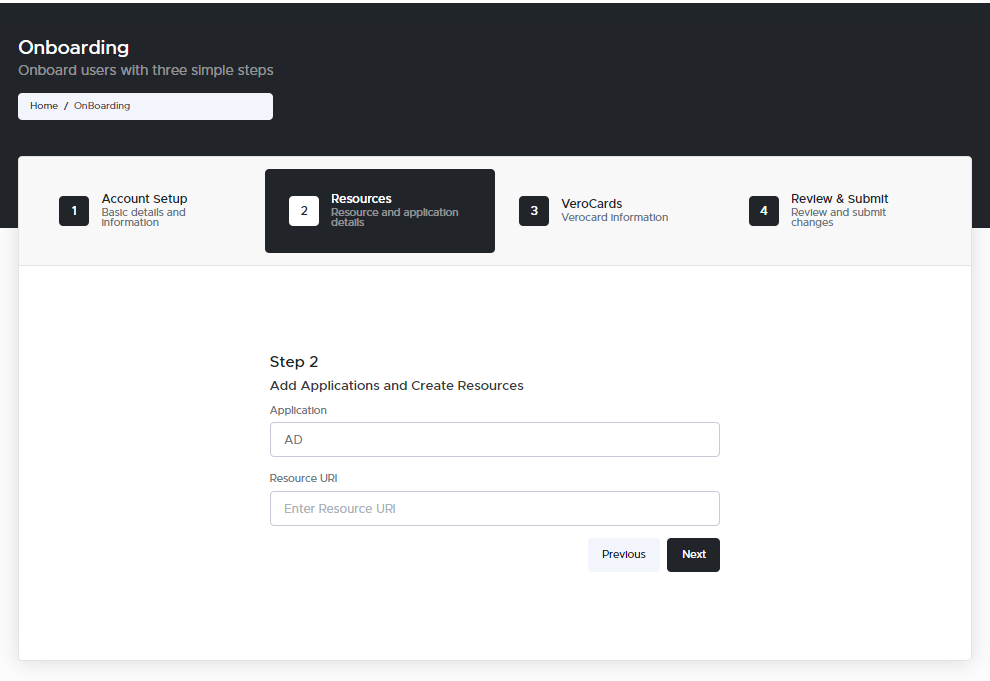Click the Application field showing AD
This screenshot has height=681, width=990.
click(x=494, y=439)
